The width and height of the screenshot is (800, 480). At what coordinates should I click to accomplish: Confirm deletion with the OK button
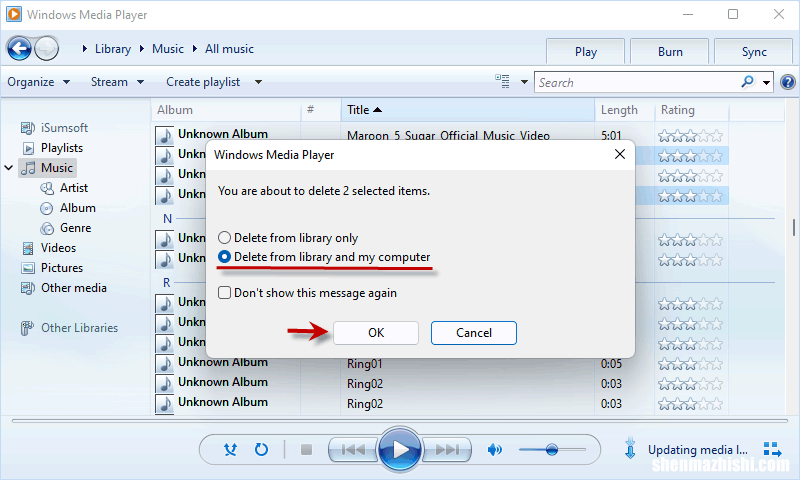pos(376,333)
